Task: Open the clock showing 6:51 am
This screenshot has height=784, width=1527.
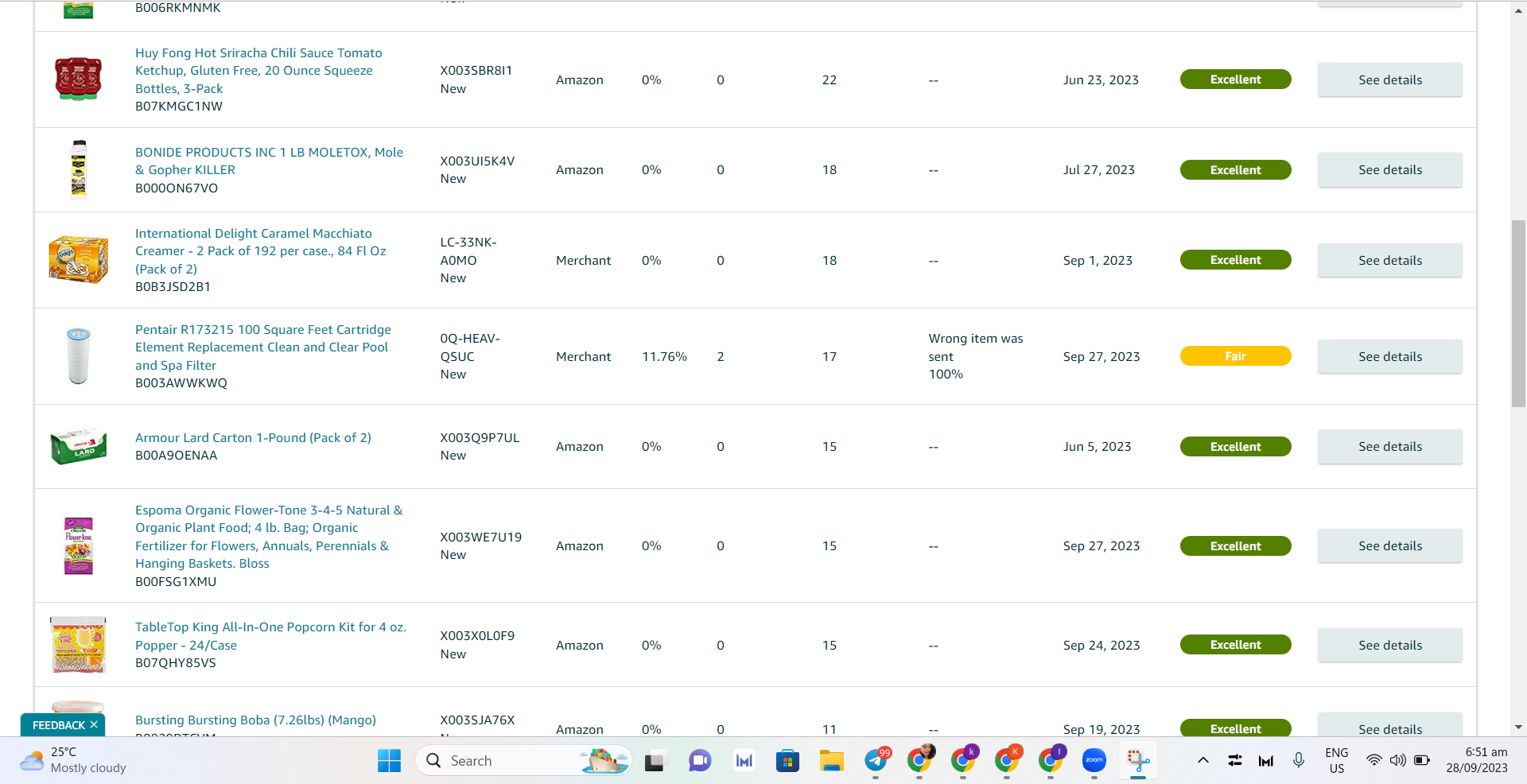Action: (1477, 760)
